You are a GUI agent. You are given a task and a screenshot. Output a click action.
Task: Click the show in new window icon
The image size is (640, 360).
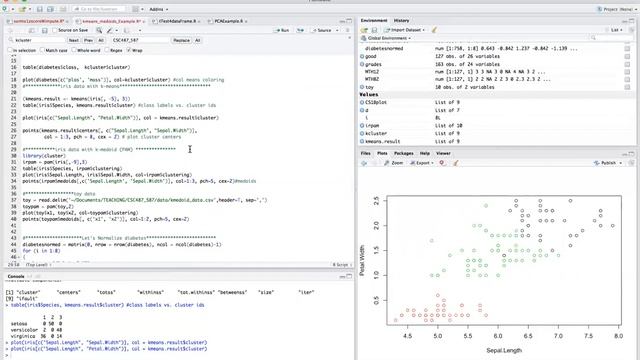pyautogui.click(x=31, y=30)
